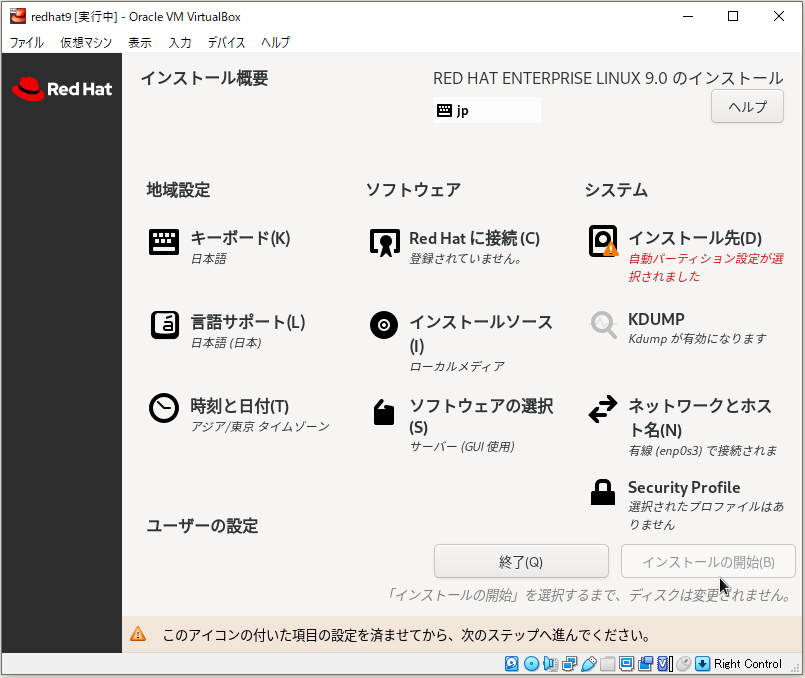Image resolution: width=805 pixels, height=678 pixels.
Task: Open 言語サポート(L) label
Action: pyautogui.click(x=248, y=322)
